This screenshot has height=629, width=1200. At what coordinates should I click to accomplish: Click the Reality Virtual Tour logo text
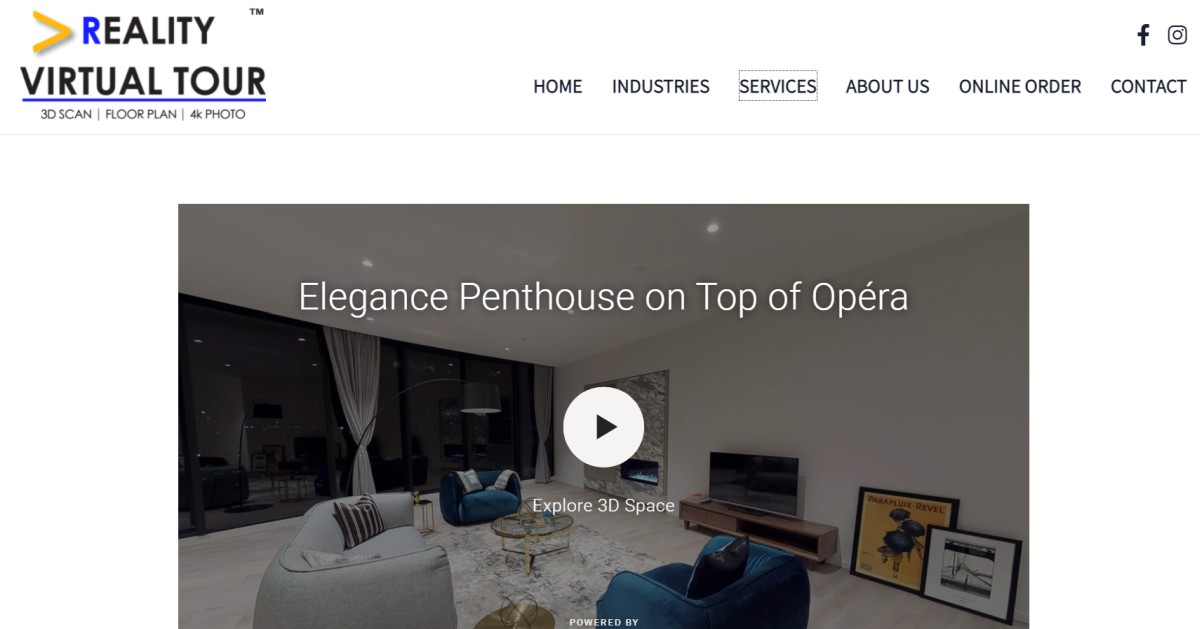coord(143,57)
